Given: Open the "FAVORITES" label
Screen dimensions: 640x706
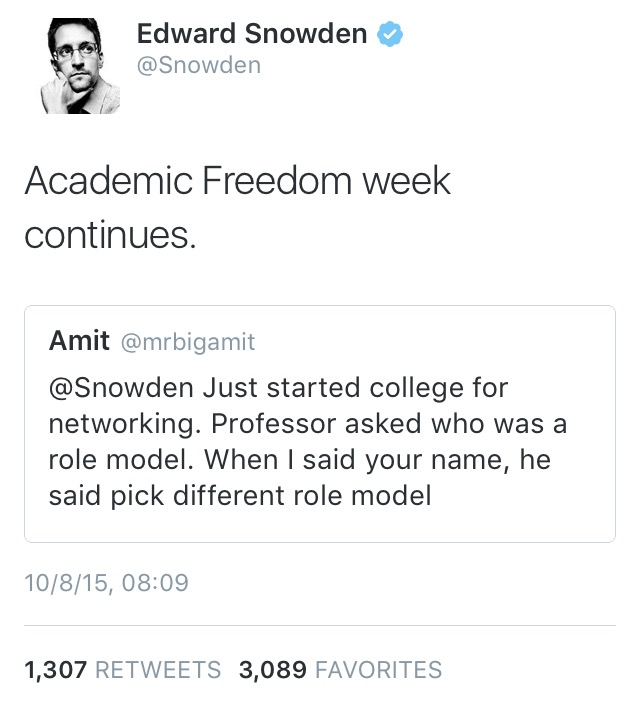Looking at the screenshot, I should click(378, 670).
